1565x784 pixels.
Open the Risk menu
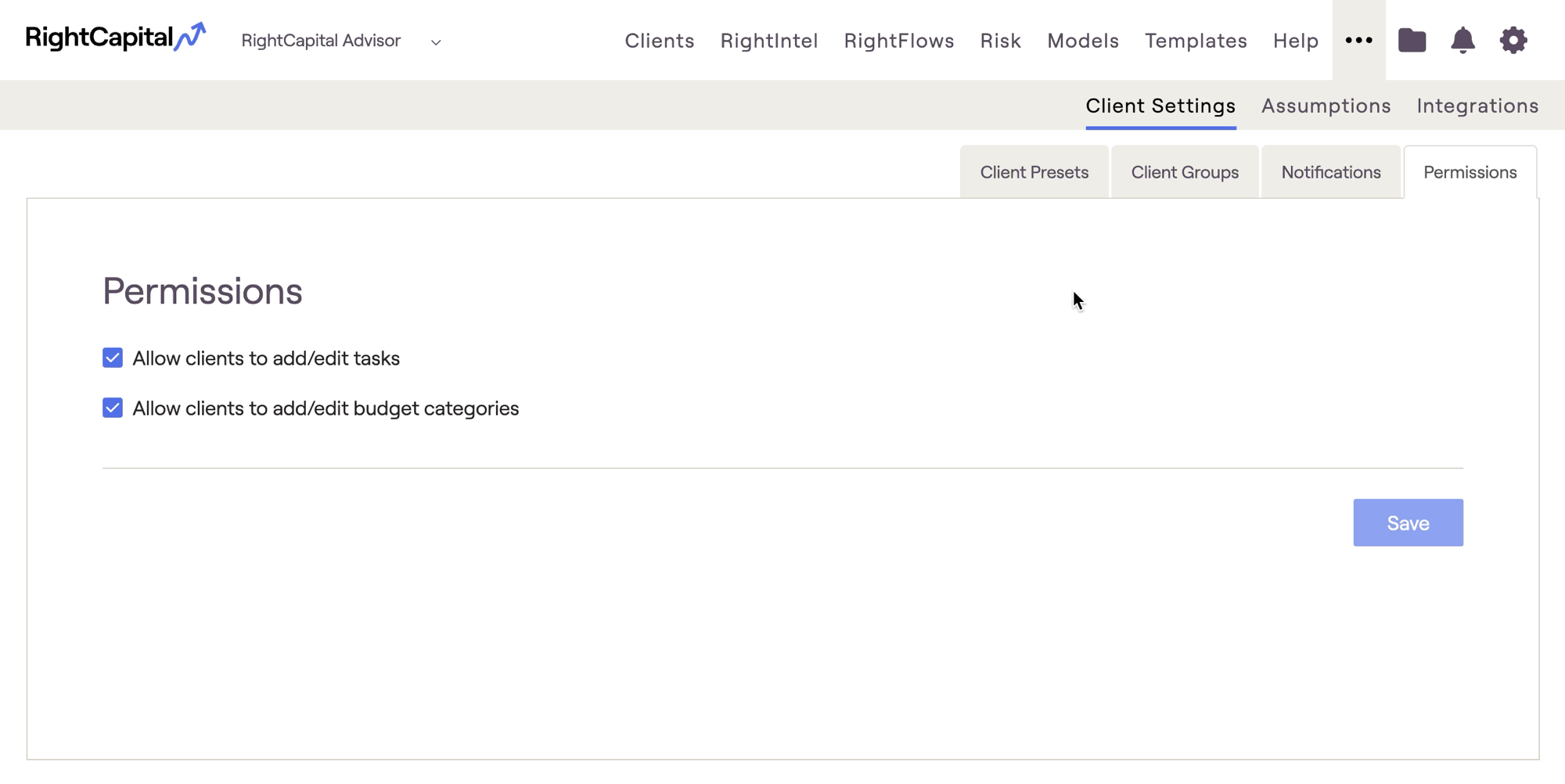click(1000, 41)
